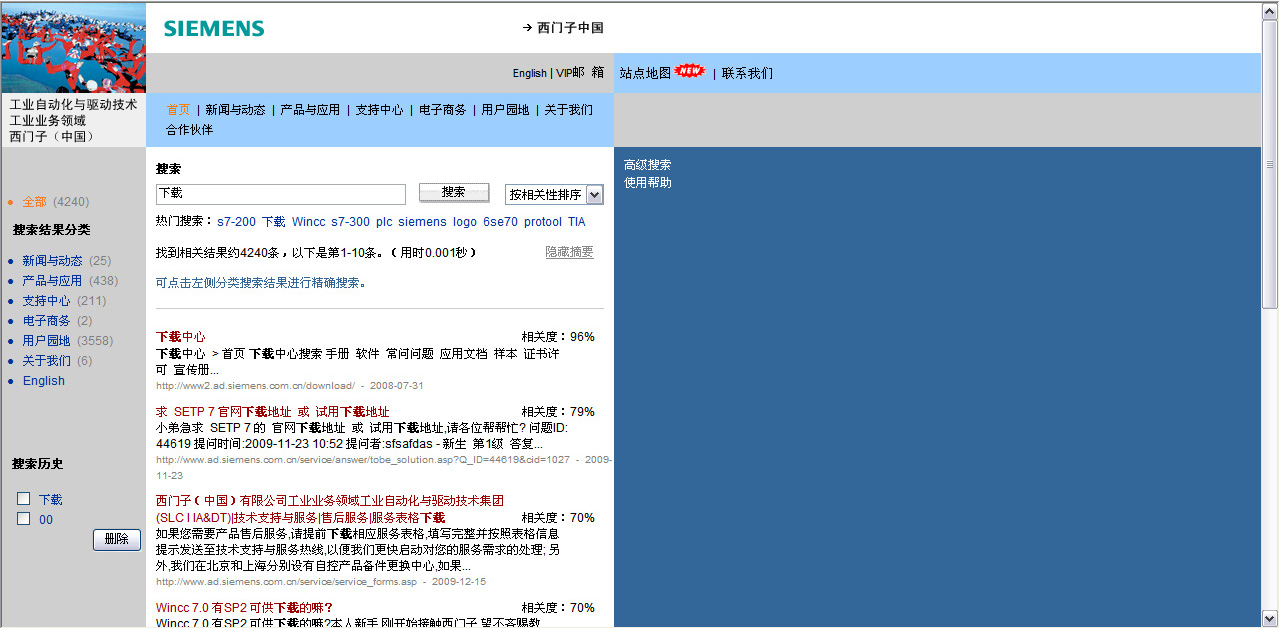Select hot search term Wincc

tap(308, 222)
